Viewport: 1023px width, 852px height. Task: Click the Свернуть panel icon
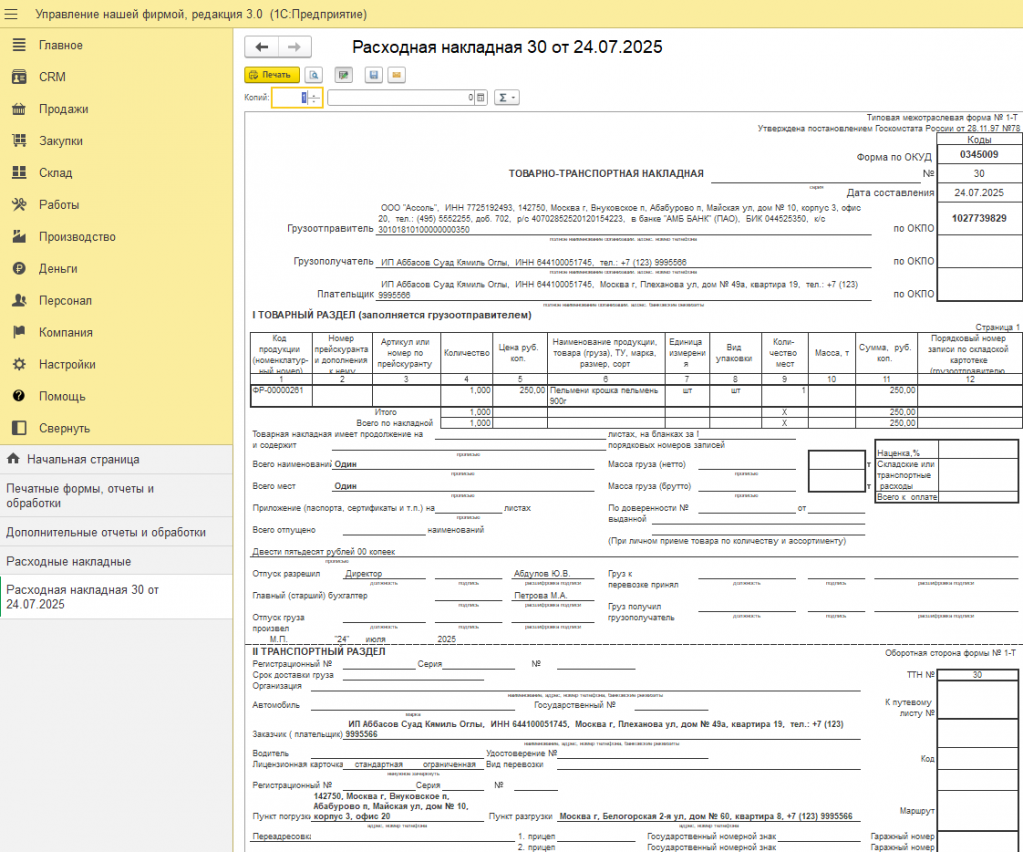coord(19,429)
